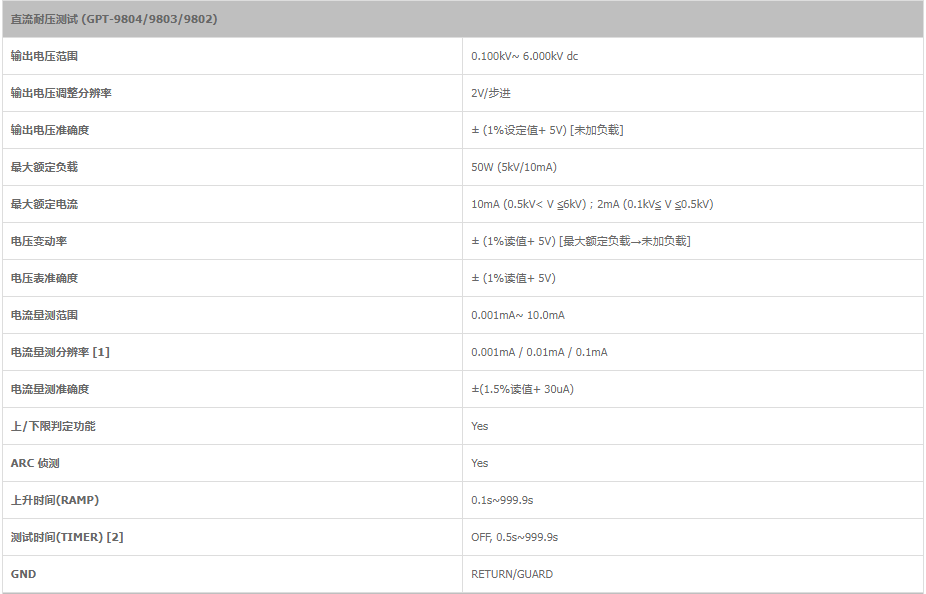Click the 上升时间(RAMP) row label

pyautogui.click(x=55, y=500)
